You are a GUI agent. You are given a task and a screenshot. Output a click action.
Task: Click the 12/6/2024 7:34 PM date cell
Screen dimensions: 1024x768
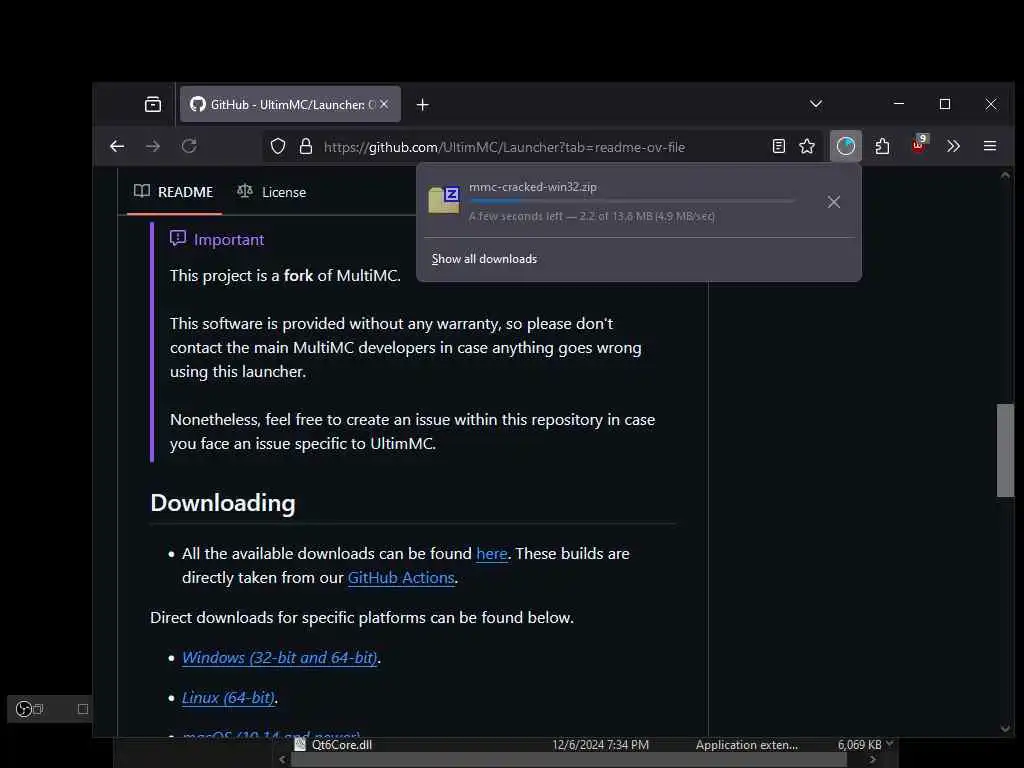(600, 745)
